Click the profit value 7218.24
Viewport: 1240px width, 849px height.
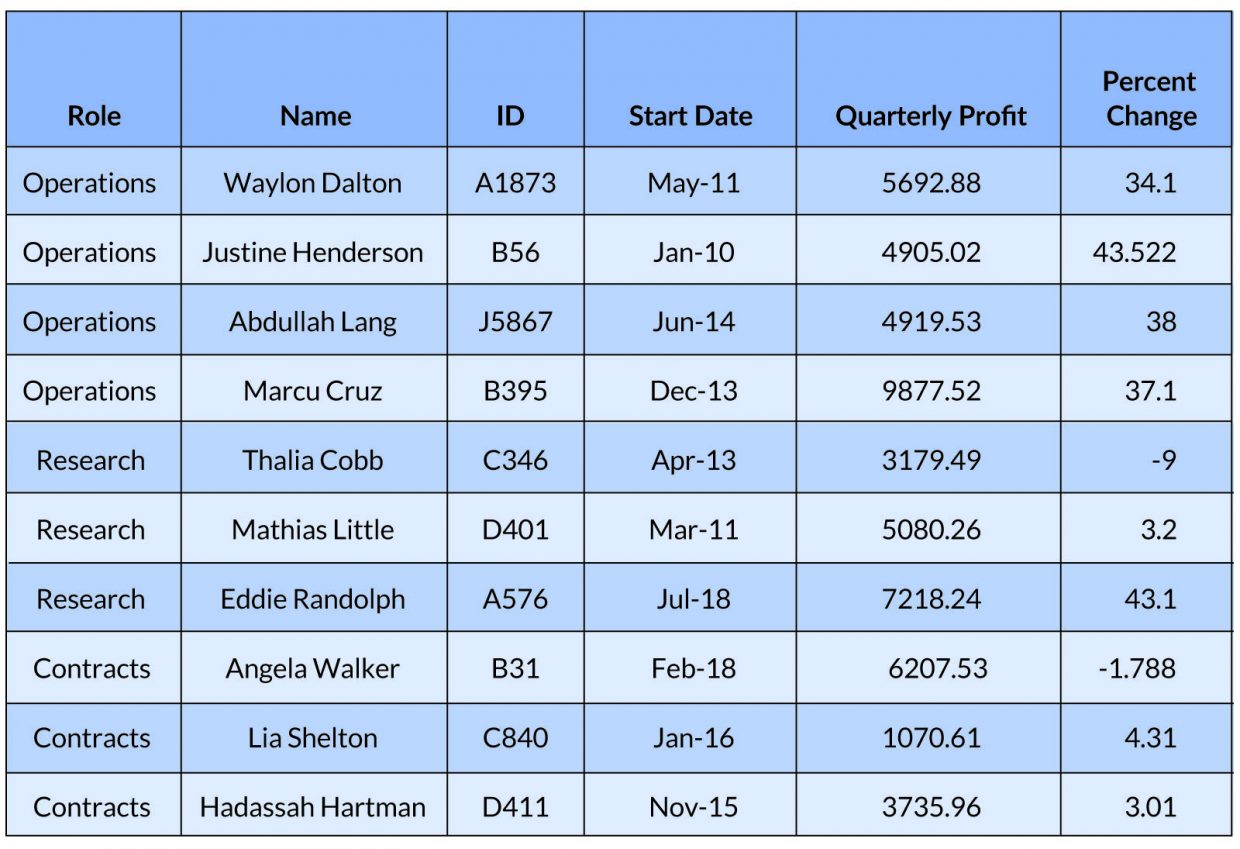click(x=928, y=598)
